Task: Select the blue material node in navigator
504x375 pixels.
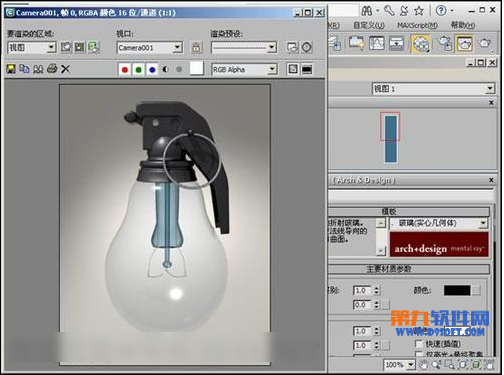Action: click(x=391, y=139)
